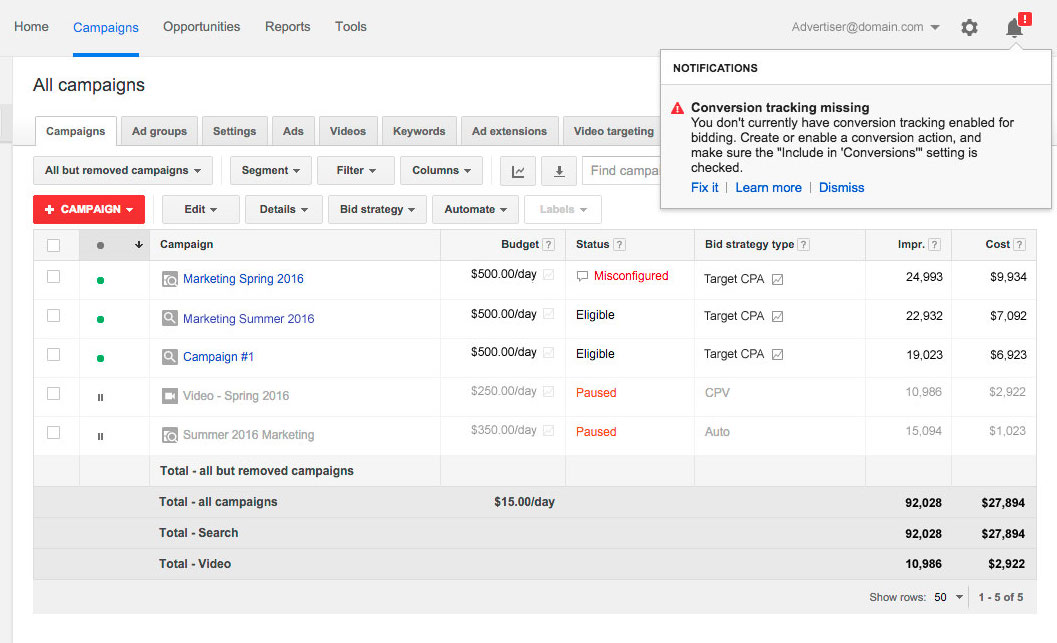Click the notifications bell icon

1015,28
